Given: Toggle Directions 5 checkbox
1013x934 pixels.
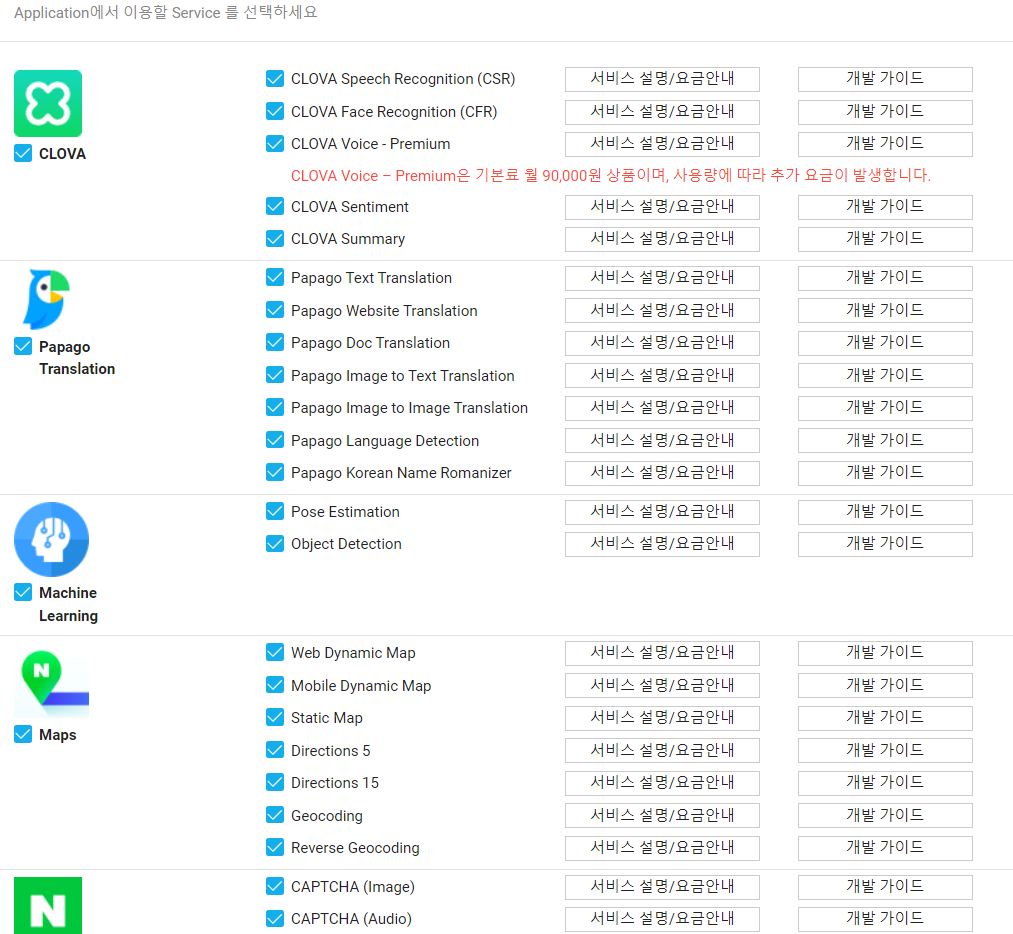Looking at the screenshot, I should tap(275, 750).
